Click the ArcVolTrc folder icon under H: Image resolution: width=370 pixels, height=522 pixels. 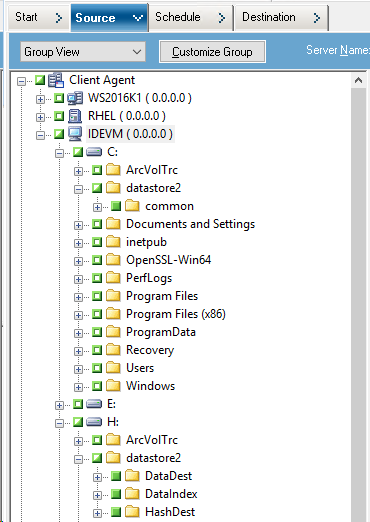pyautogui.click(x=113, y=440)
